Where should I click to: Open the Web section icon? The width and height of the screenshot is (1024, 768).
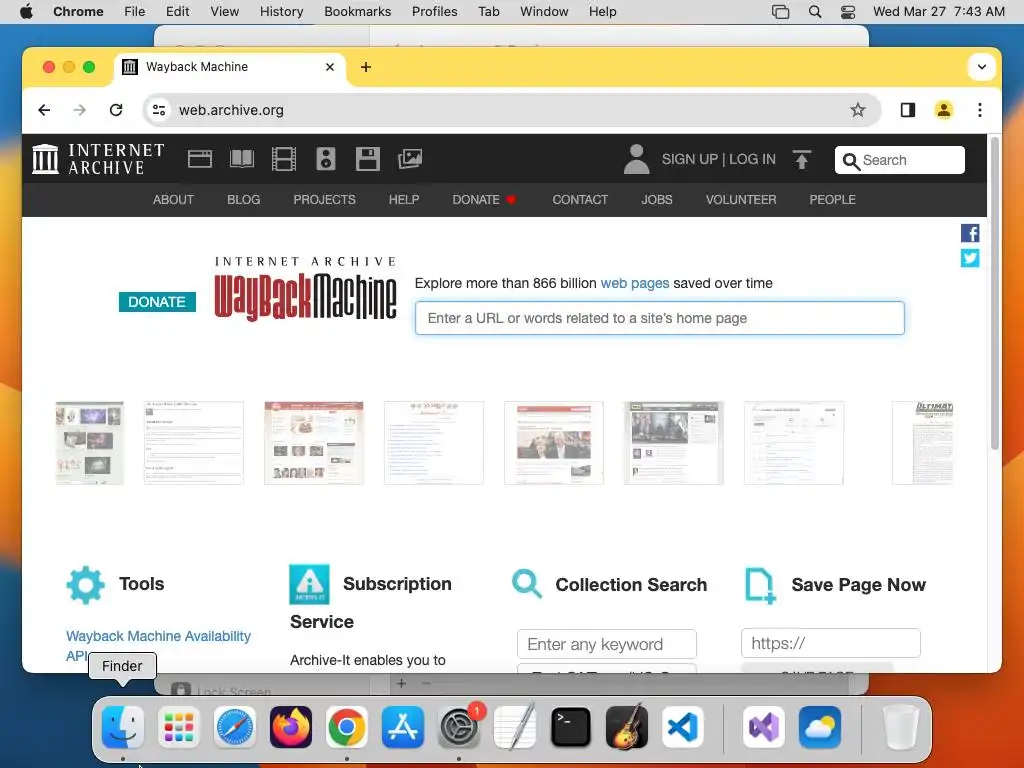200,159
